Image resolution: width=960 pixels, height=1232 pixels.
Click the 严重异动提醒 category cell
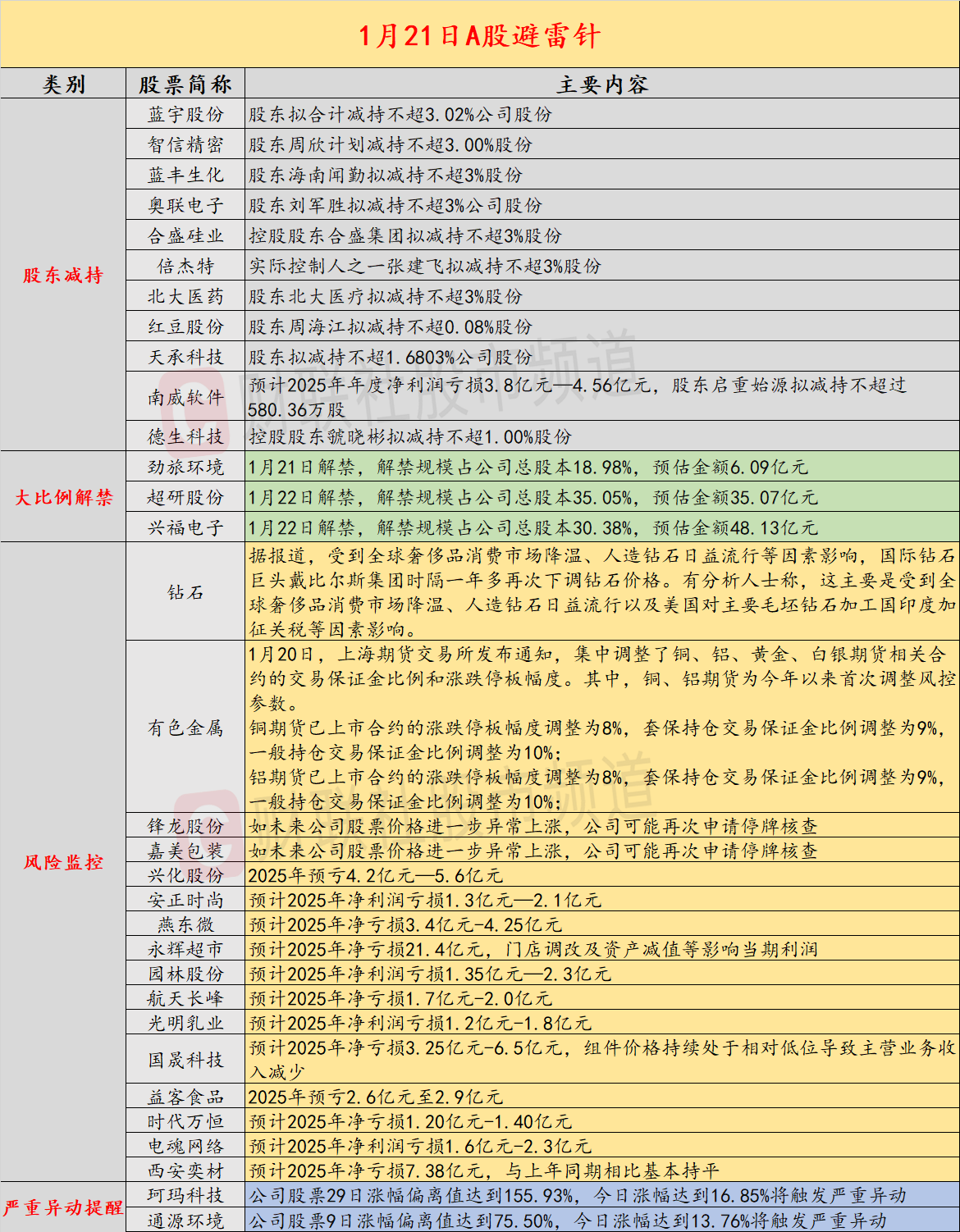[x=63, y=1207]
